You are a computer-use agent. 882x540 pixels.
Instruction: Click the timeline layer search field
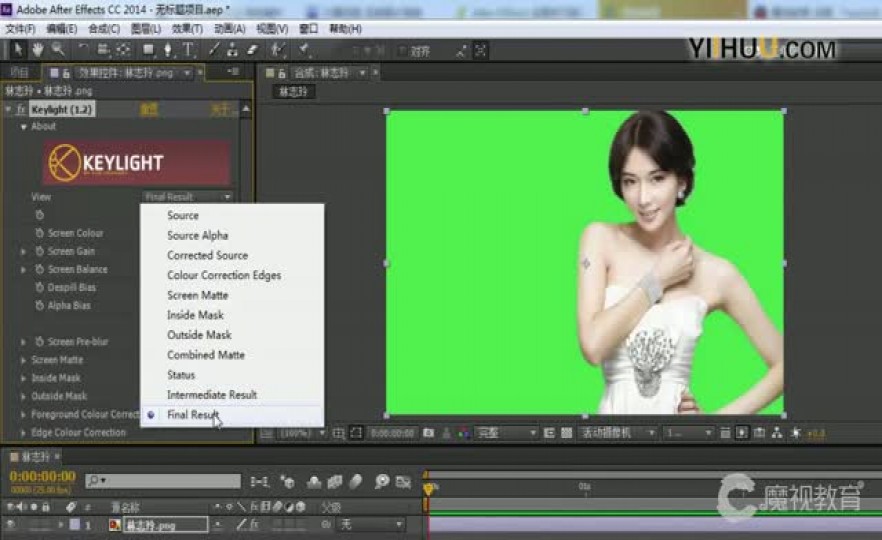tap(163, 480)
